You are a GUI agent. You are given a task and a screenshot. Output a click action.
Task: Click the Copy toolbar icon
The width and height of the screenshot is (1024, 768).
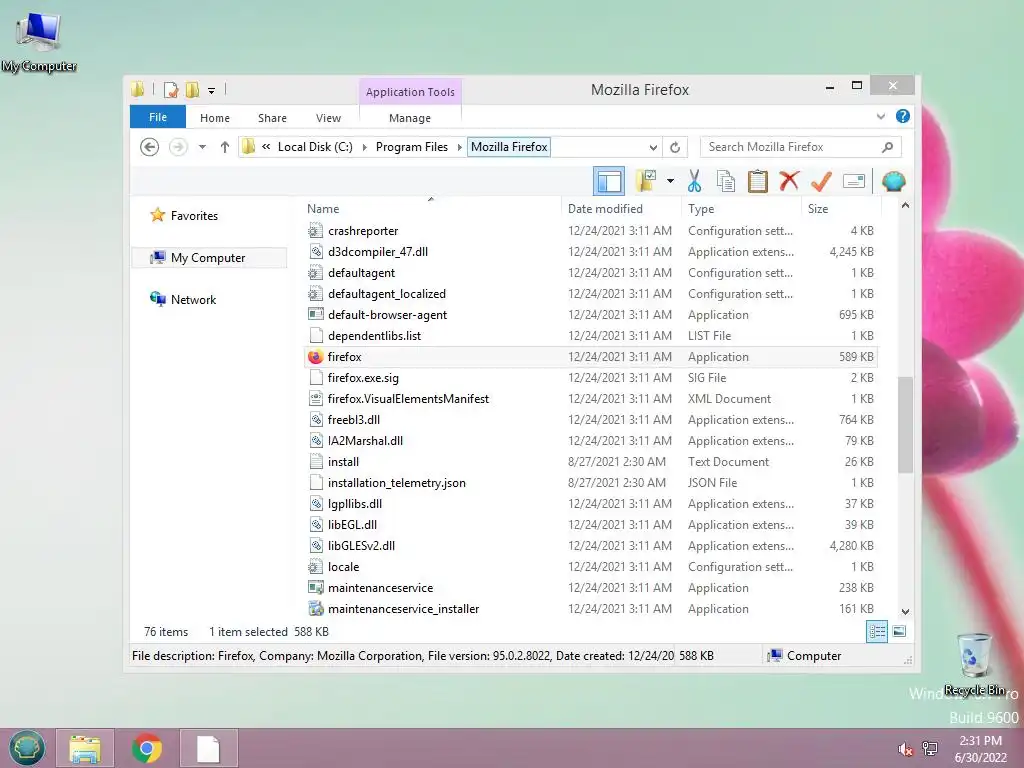click(x=726, y=181)
